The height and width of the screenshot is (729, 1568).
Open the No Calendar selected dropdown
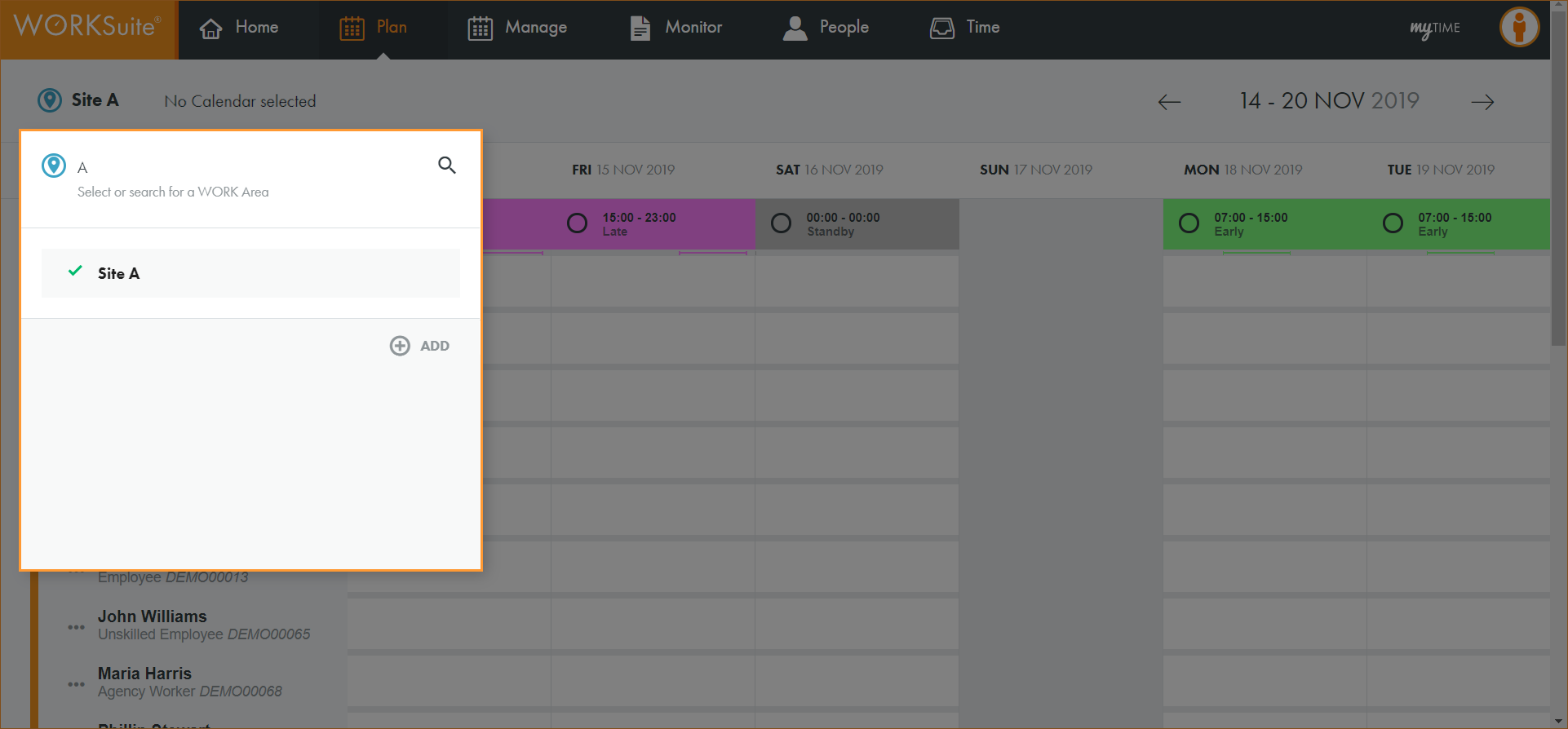pyautogui.click(x=240, y=101)
